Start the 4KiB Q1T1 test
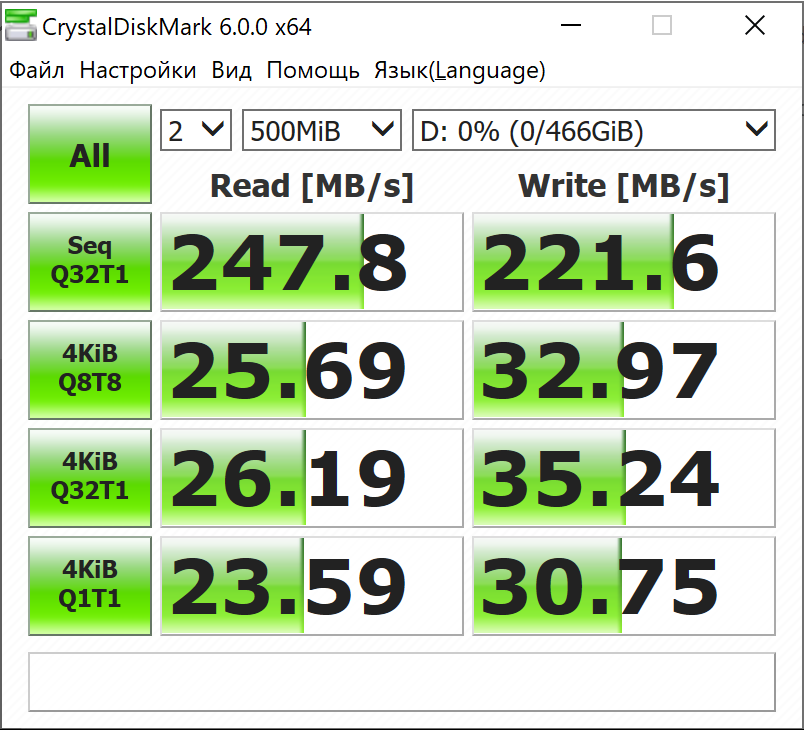Image resolution: width=804 pixels, height=730 pixels. (x=90, y=586)
